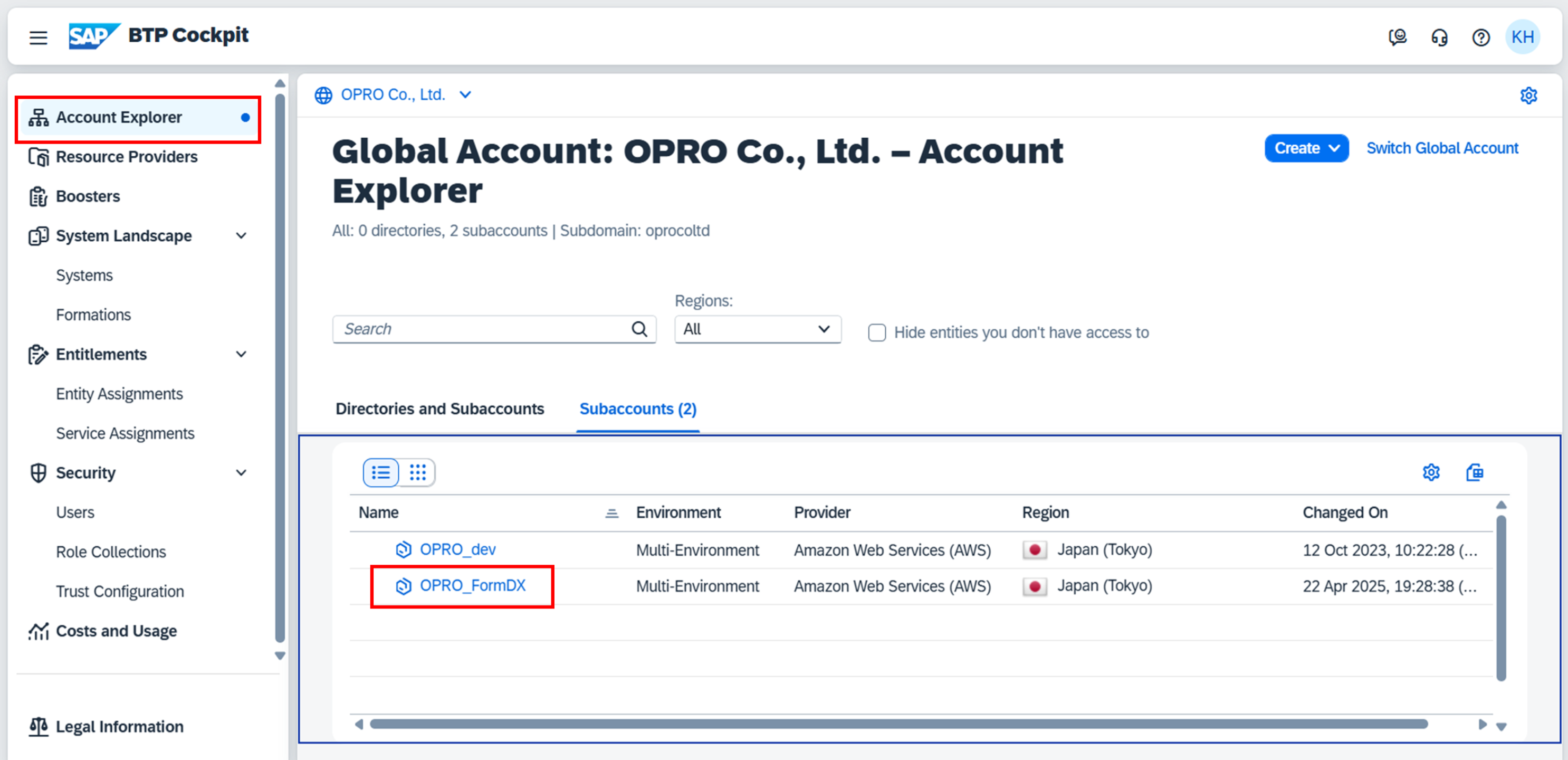
Task: Switch to list view toggle
Action: click(381, 472)
